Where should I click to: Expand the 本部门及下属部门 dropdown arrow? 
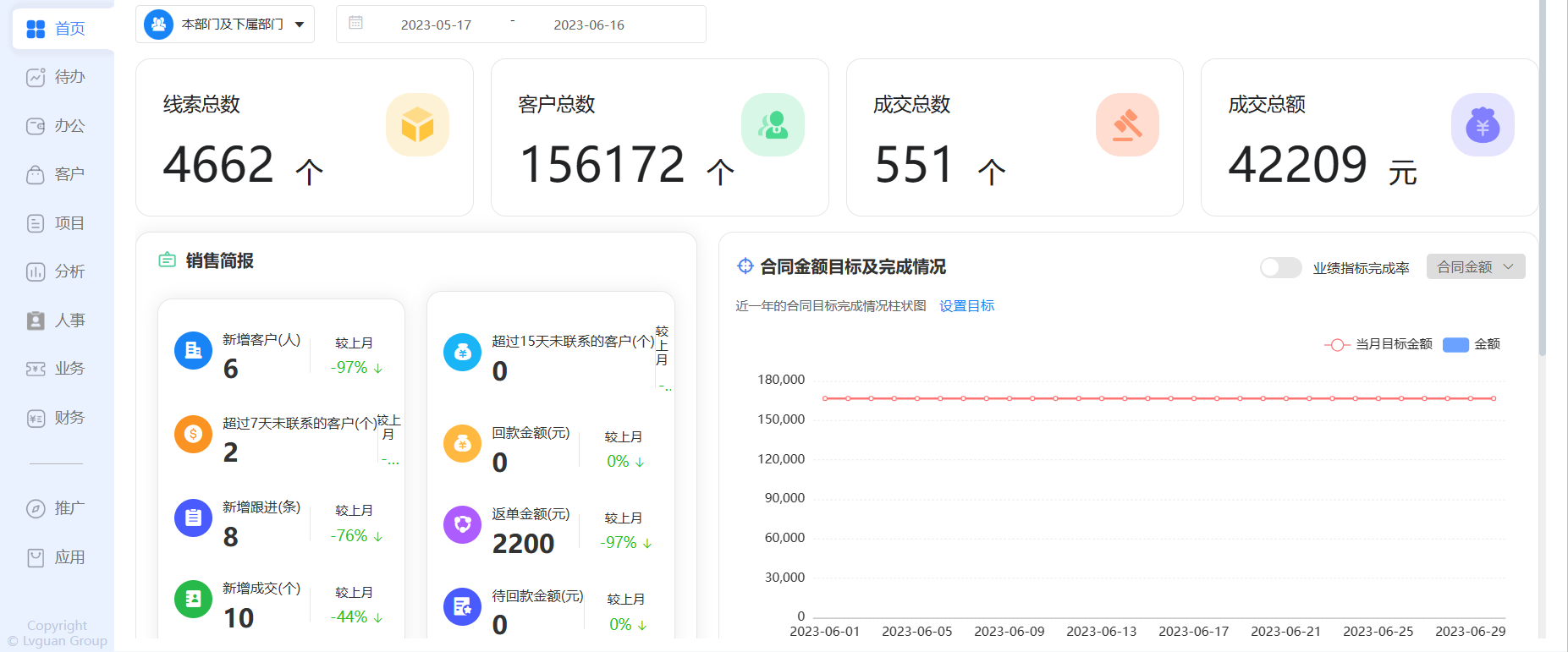point(300,25)
